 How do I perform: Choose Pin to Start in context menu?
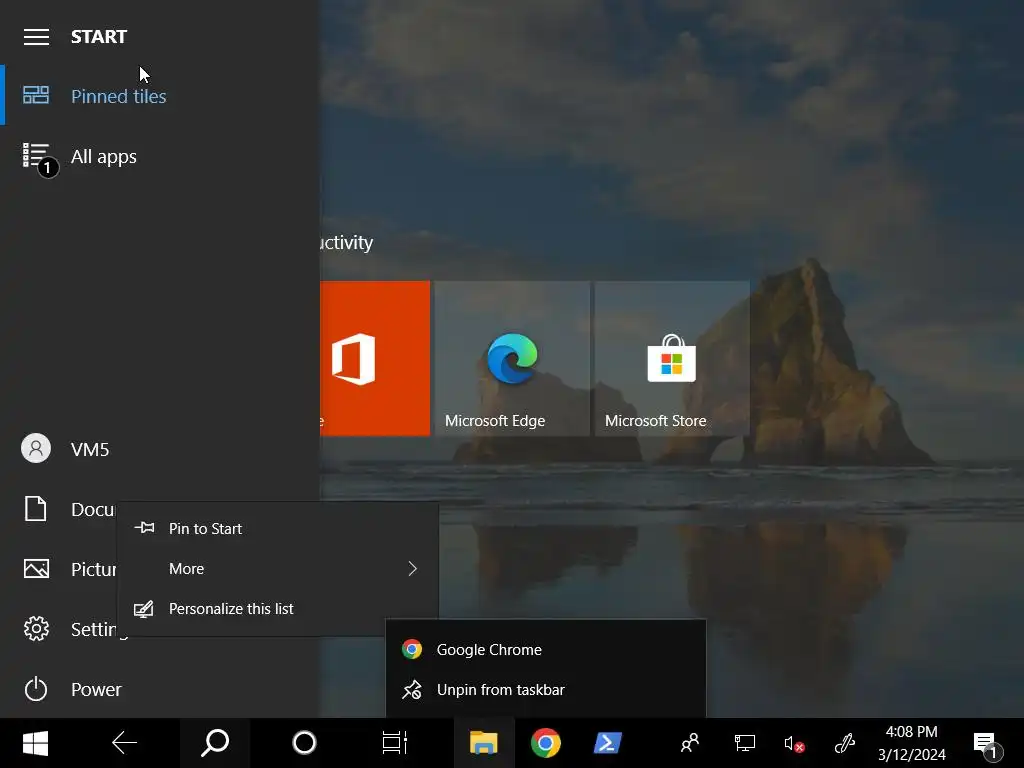[278, 528]
